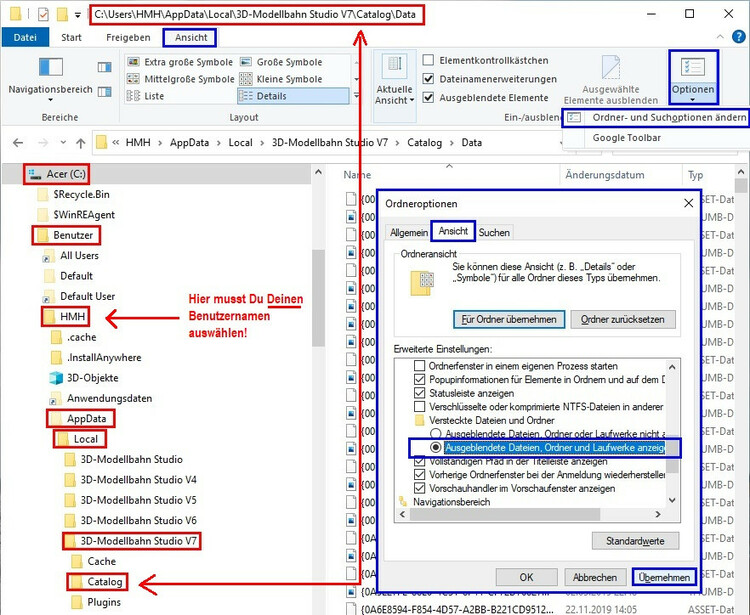Open the recent locations dropdown arrow
750x615 pixels.
(x=63, y=143)
